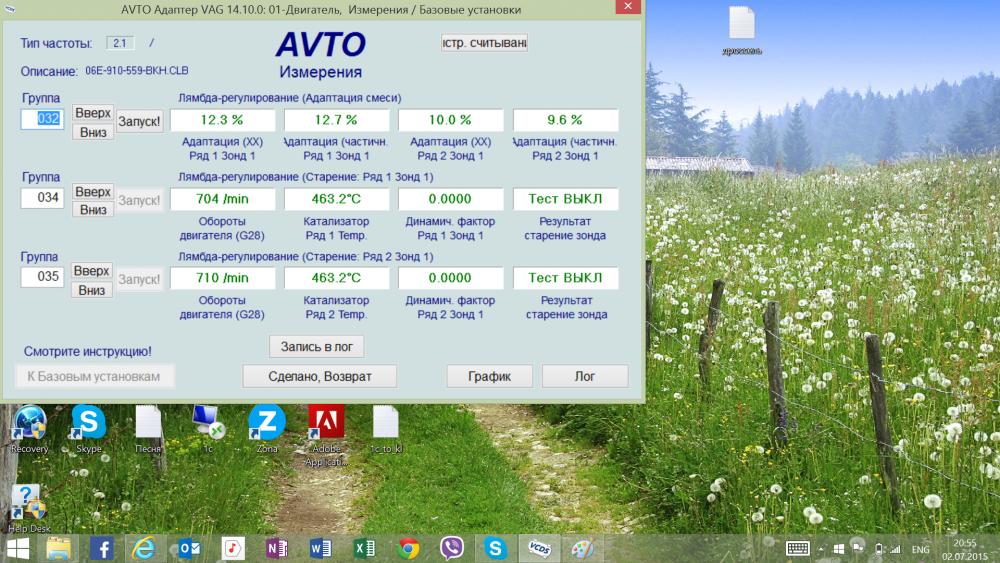1000x563 pixels.
Task: Open VCDS icon in the taskbar
Action: point(539,548)
